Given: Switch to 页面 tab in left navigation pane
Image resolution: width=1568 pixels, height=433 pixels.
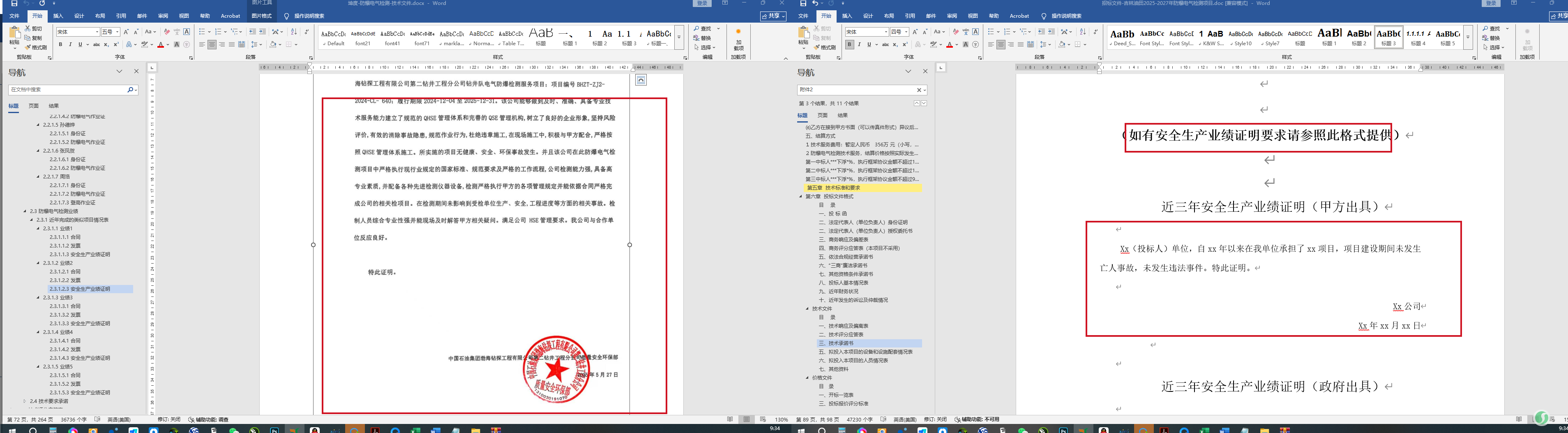Looking at the screenshot, I should (33, 106).
